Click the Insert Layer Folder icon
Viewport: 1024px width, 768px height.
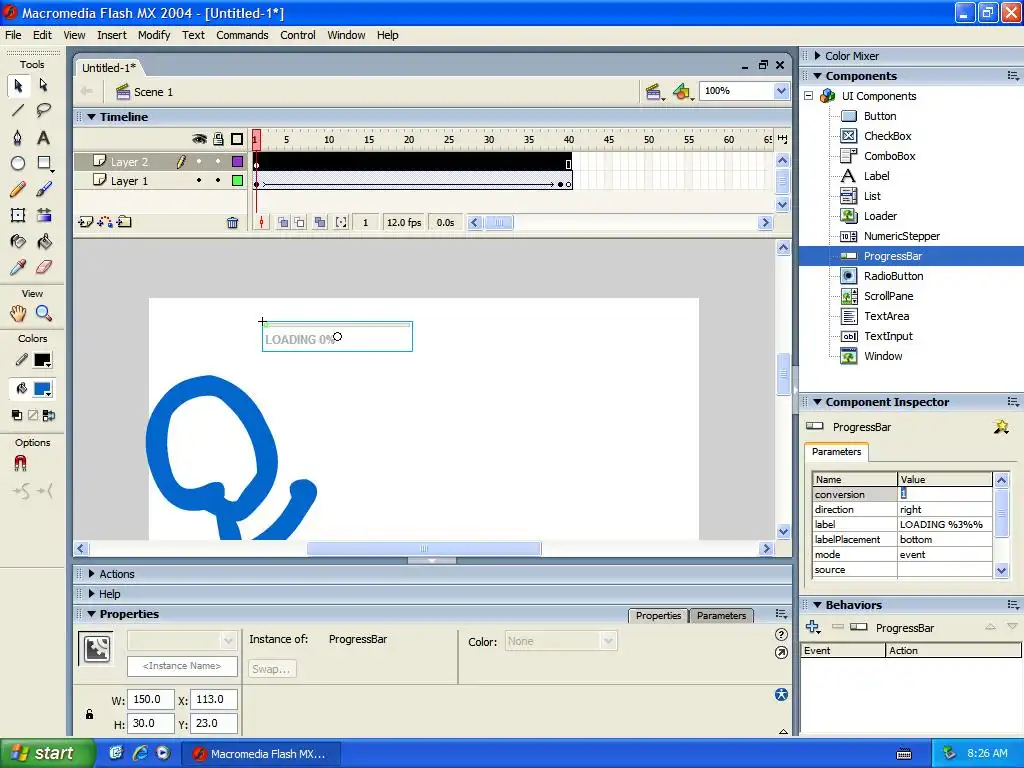(124, 222)
